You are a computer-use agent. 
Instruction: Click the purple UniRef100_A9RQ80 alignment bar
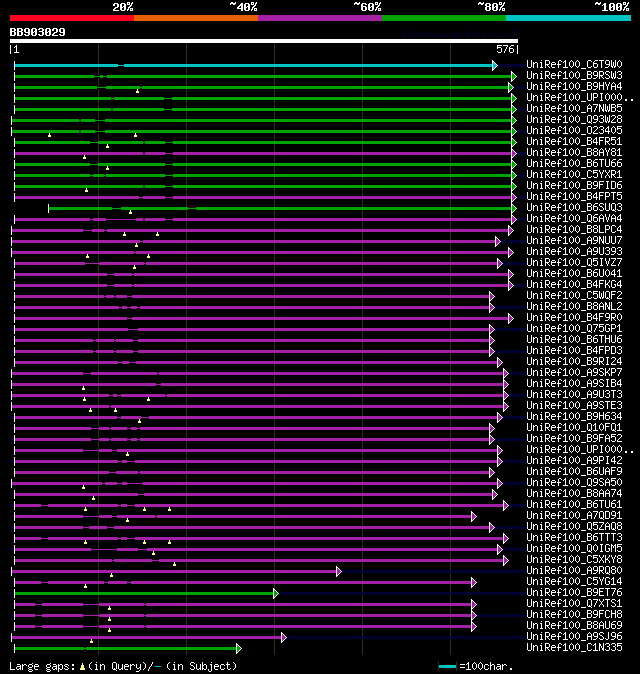click(174, 571)
